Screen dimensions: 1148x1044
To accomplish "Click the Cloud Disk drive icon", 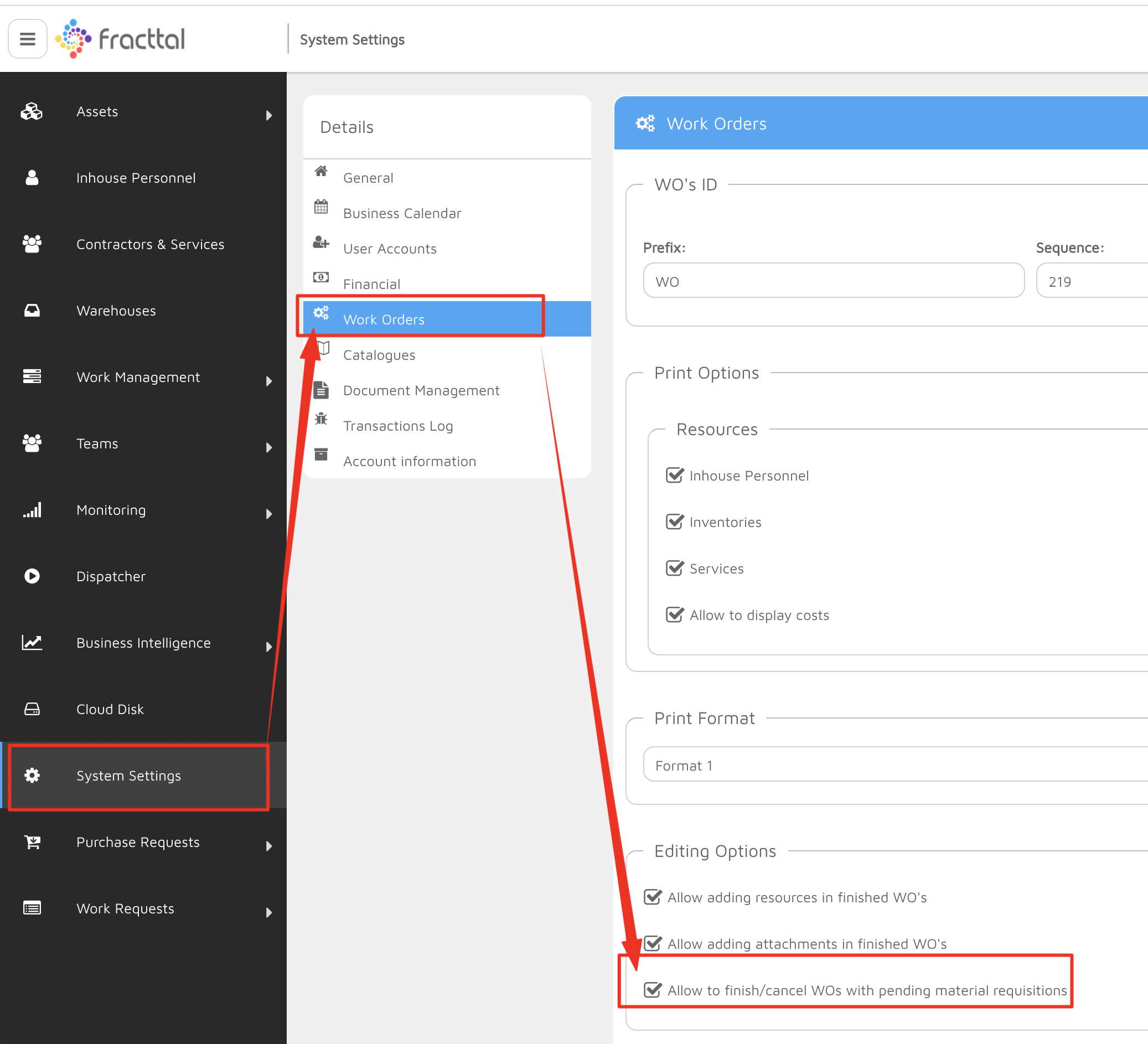I will (x=32, y=709).
